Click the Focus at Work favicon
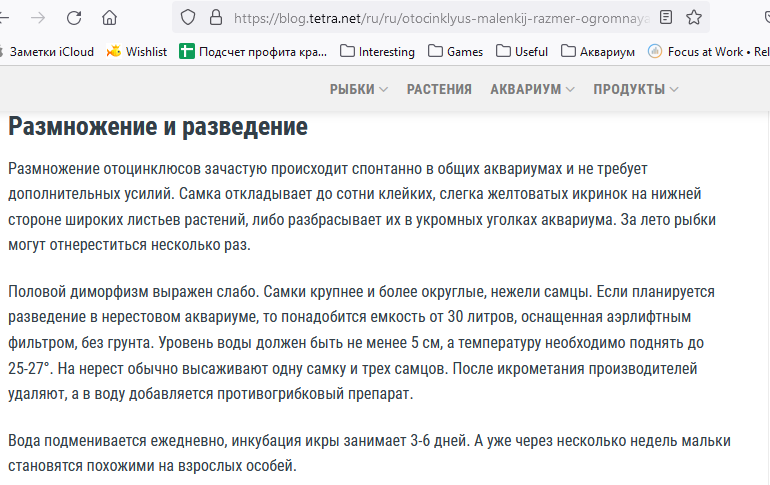Viewport: 770px width, 485px height. tap(655, 51)
